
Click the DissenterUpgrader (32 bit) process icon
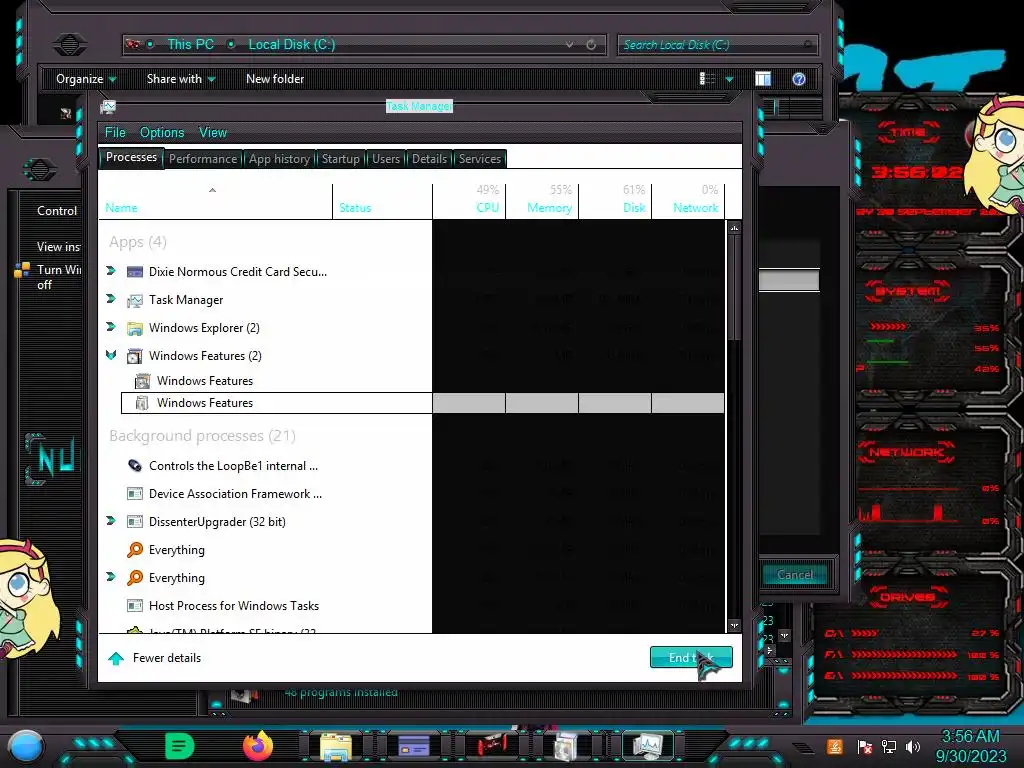click(x=135, y=522)
